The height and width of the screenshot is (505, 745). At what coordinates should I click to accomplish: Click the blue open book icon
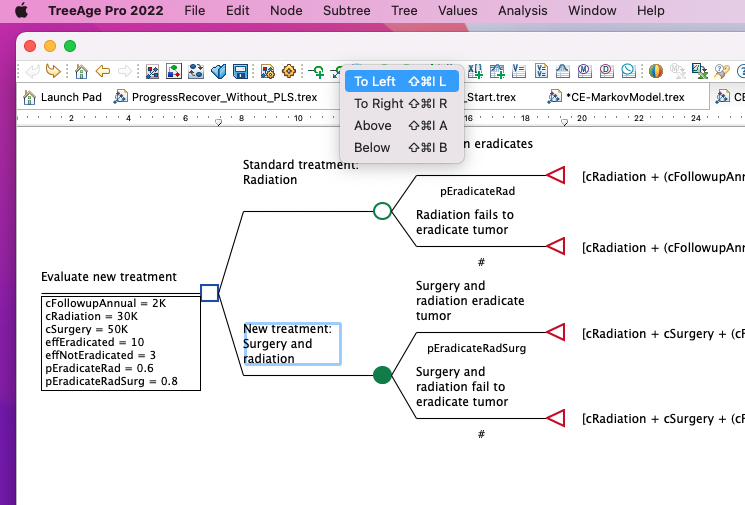tap(218, 71)
